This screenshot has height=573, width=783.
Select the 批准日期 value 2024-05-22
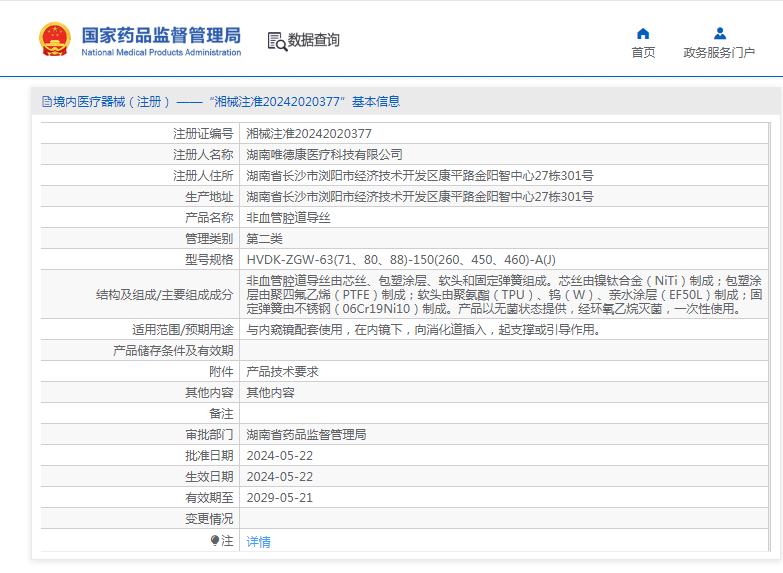pyautogui.click(x=280, y=456)
